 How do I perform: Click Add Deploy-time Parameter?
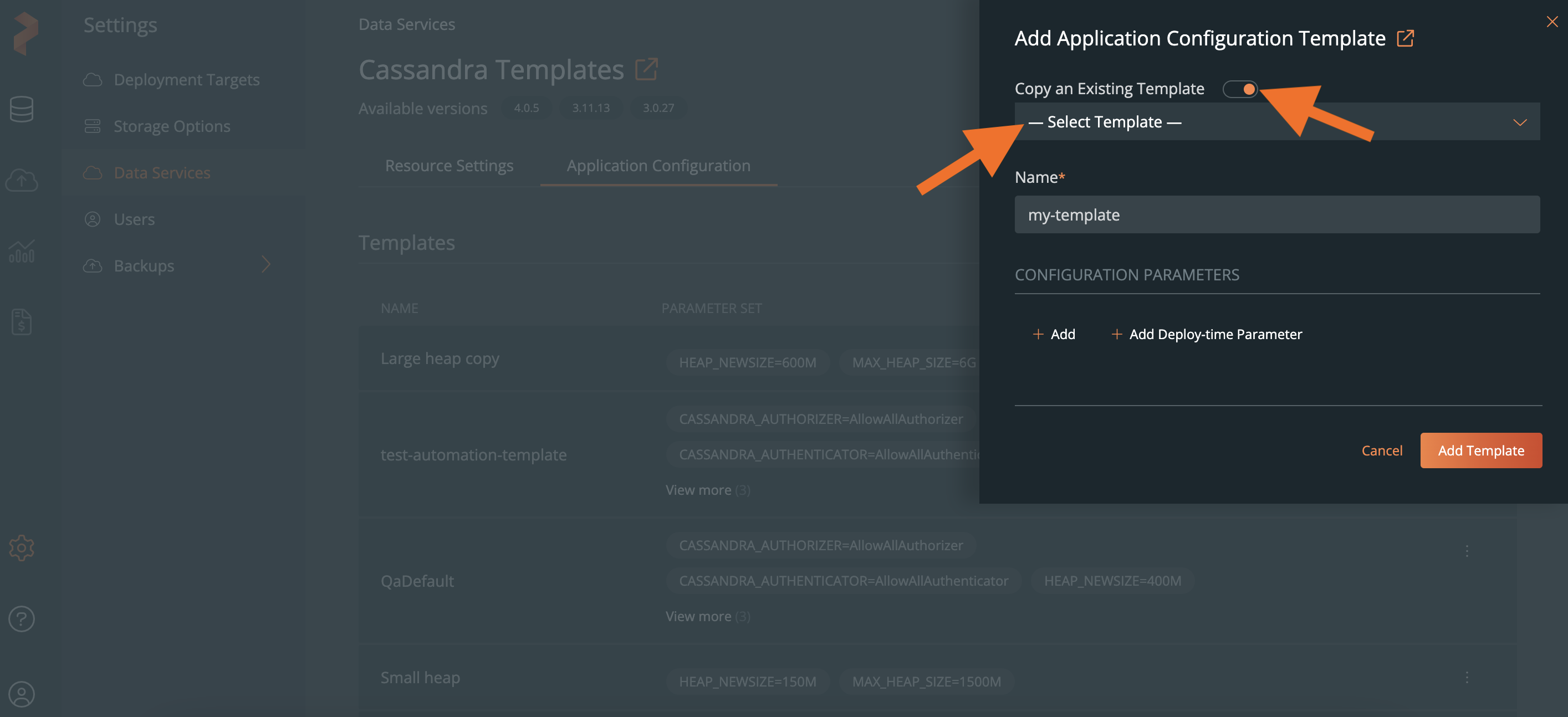pyautogui.click(x=1207, y=334)
